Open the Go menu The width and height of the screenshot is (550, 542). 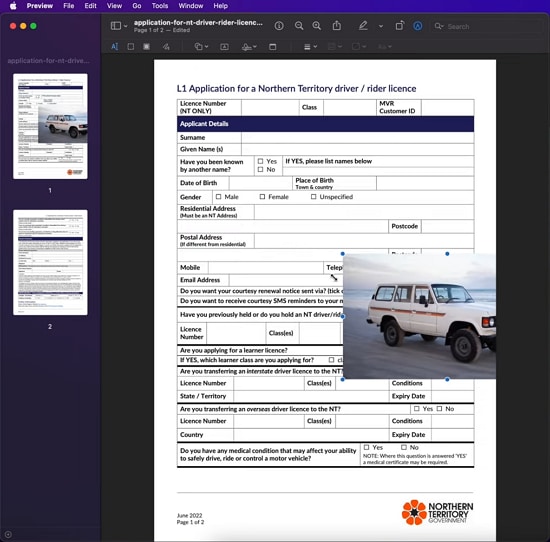(x=137, y=6)
